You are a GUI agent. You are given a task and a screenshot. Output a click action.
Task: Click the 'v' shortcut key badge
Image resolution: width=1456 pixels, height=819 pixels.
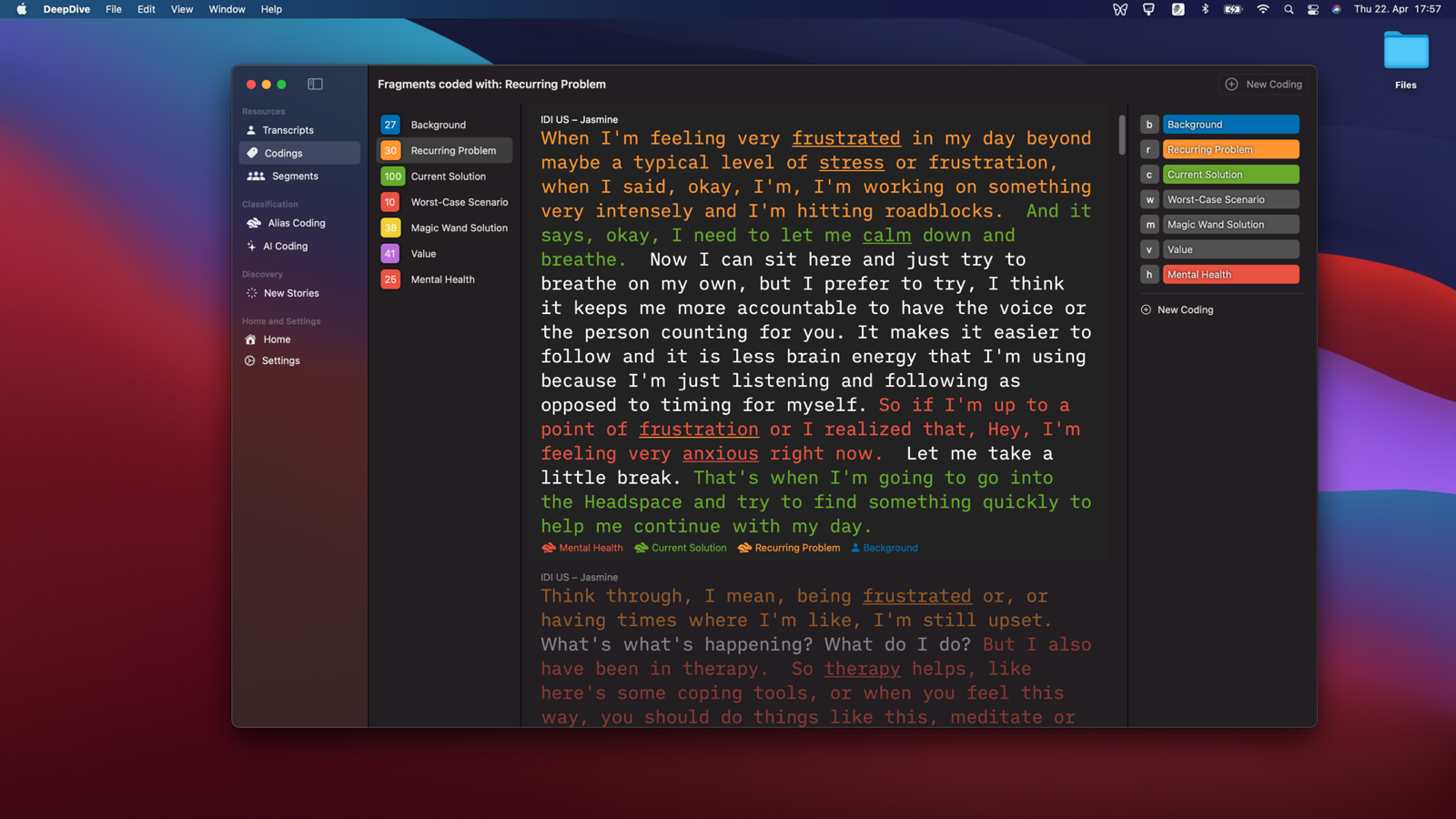(x=1149, y=249)
